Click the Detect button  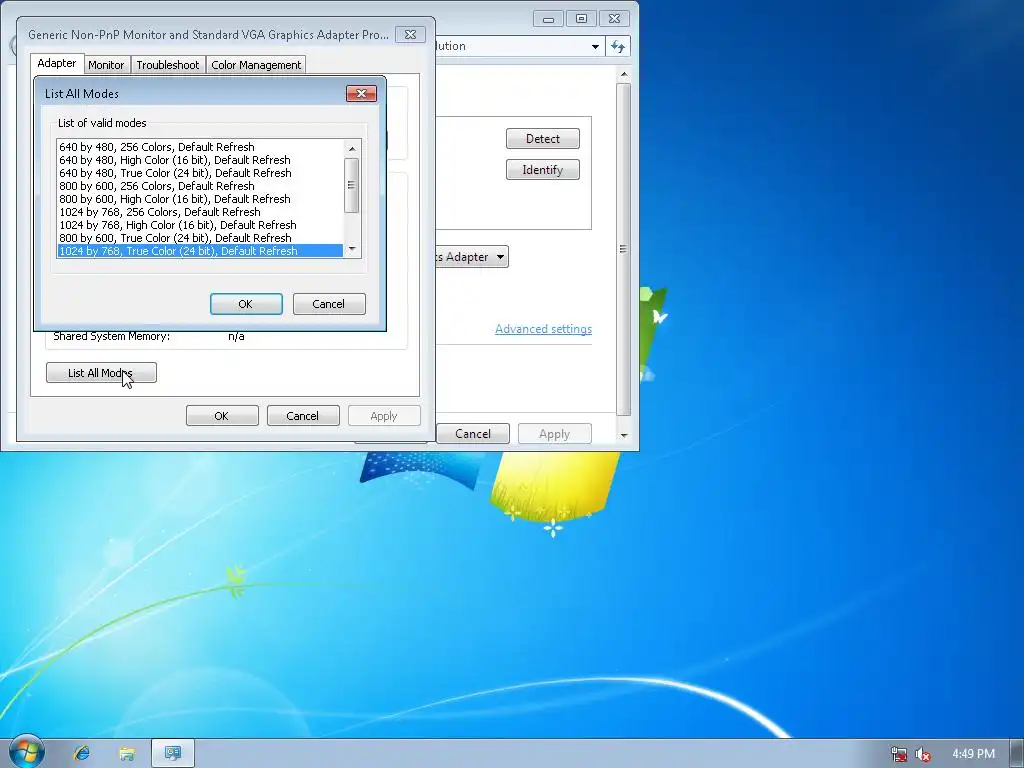(x=543, y=138)
